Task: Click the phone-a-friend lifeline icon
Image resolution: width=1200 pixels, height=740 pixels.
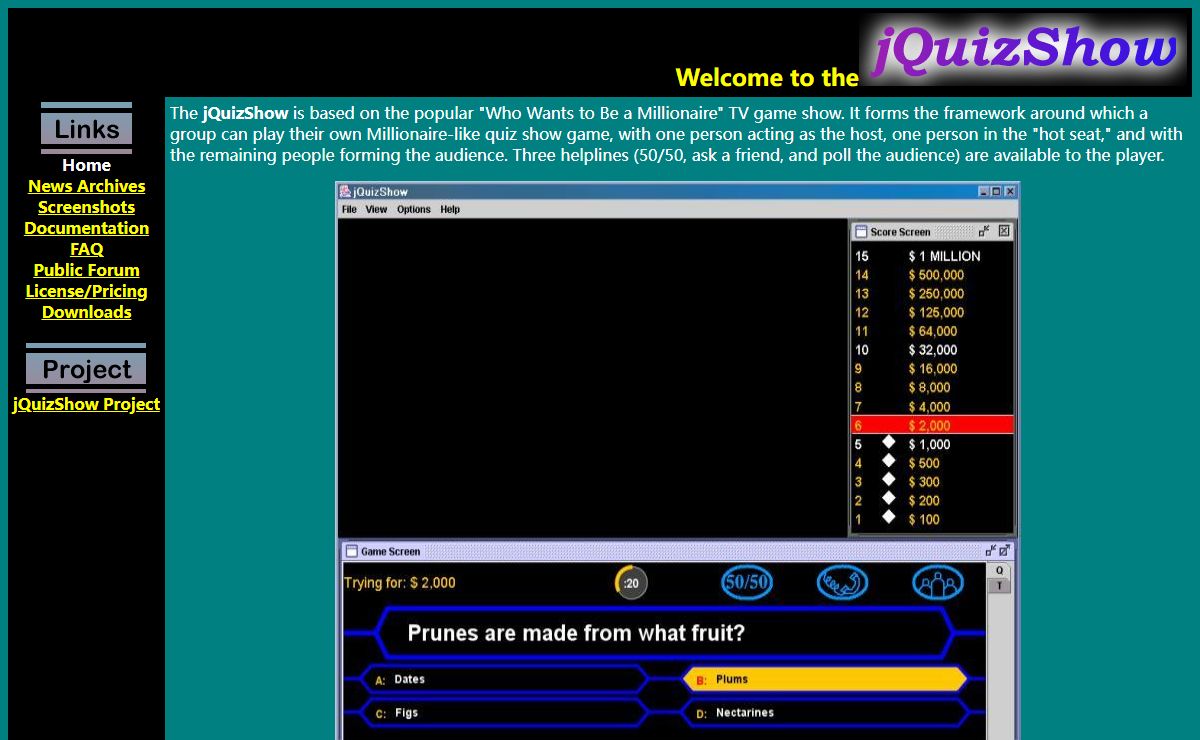Action: (x=842, y=582)
